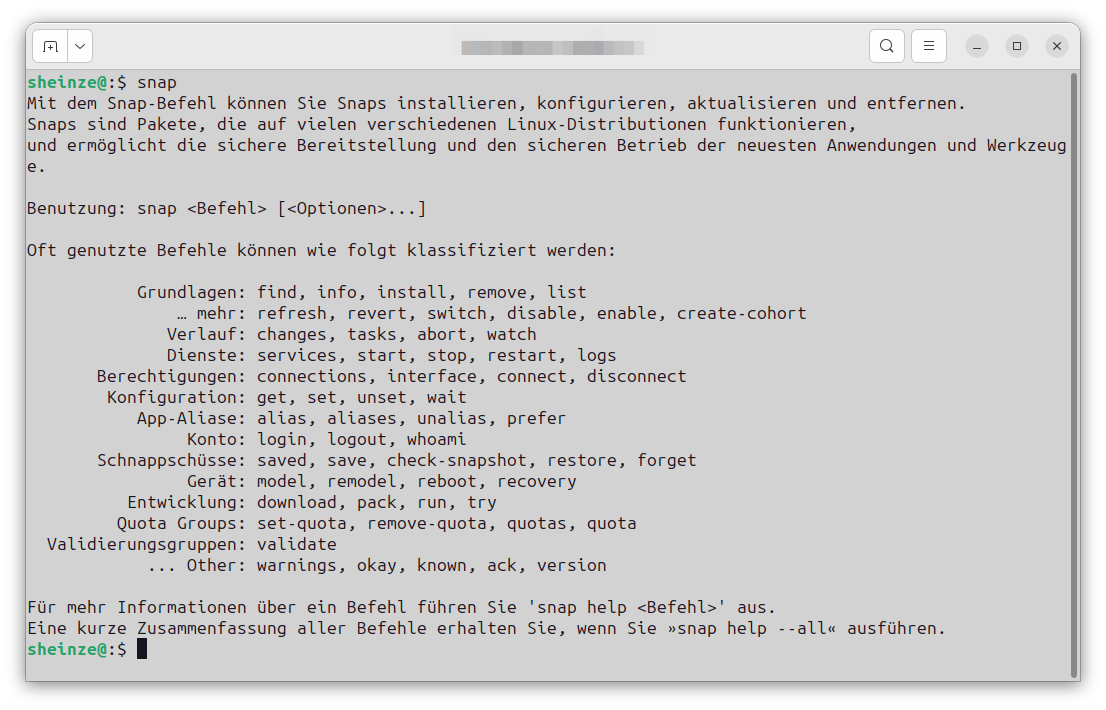Click the 'refresh' command in the mehr row

[293, 313]
